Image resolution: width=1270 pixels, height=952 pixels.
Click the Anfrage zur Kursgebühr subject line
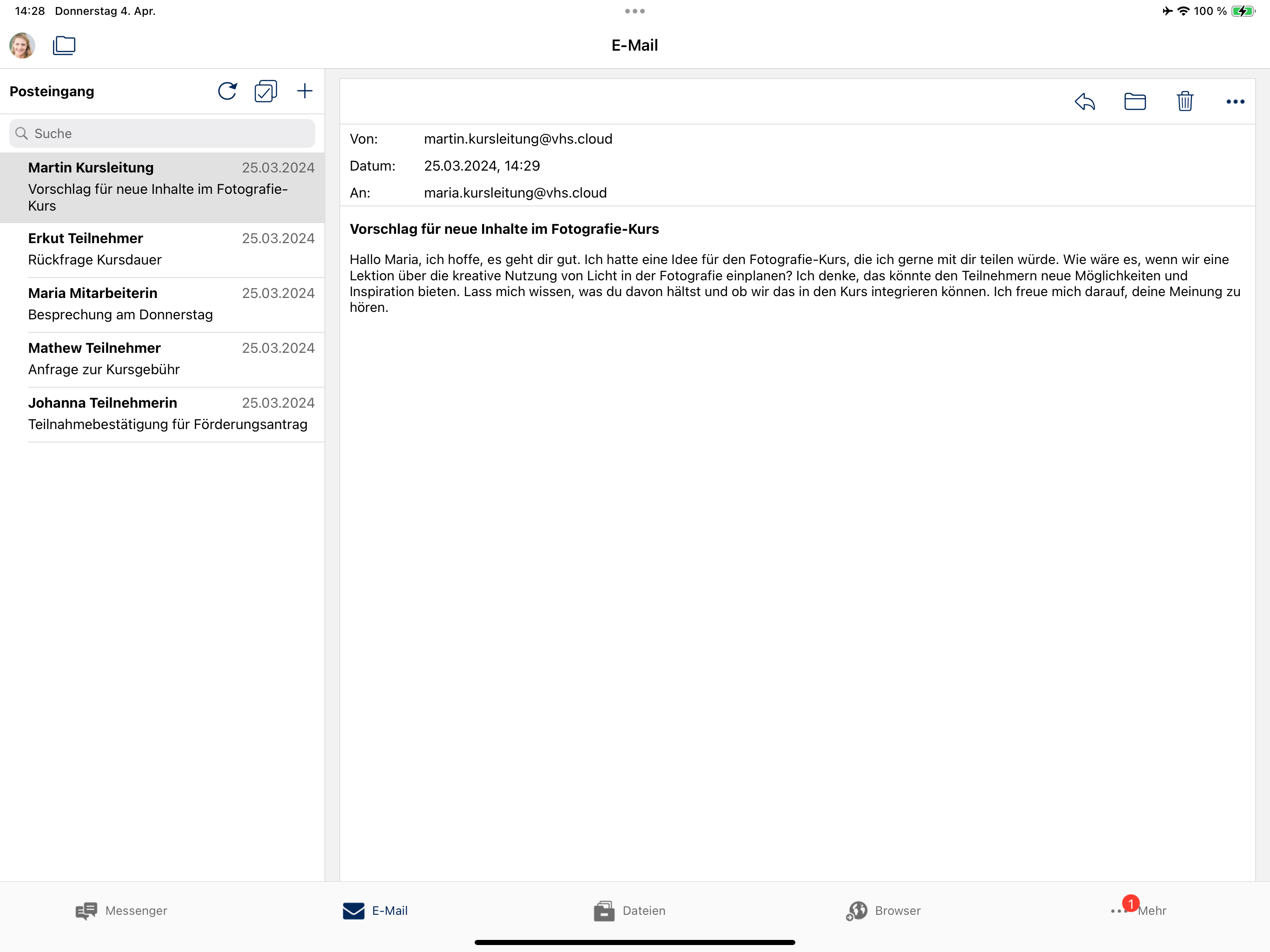(x=104, y=370)
